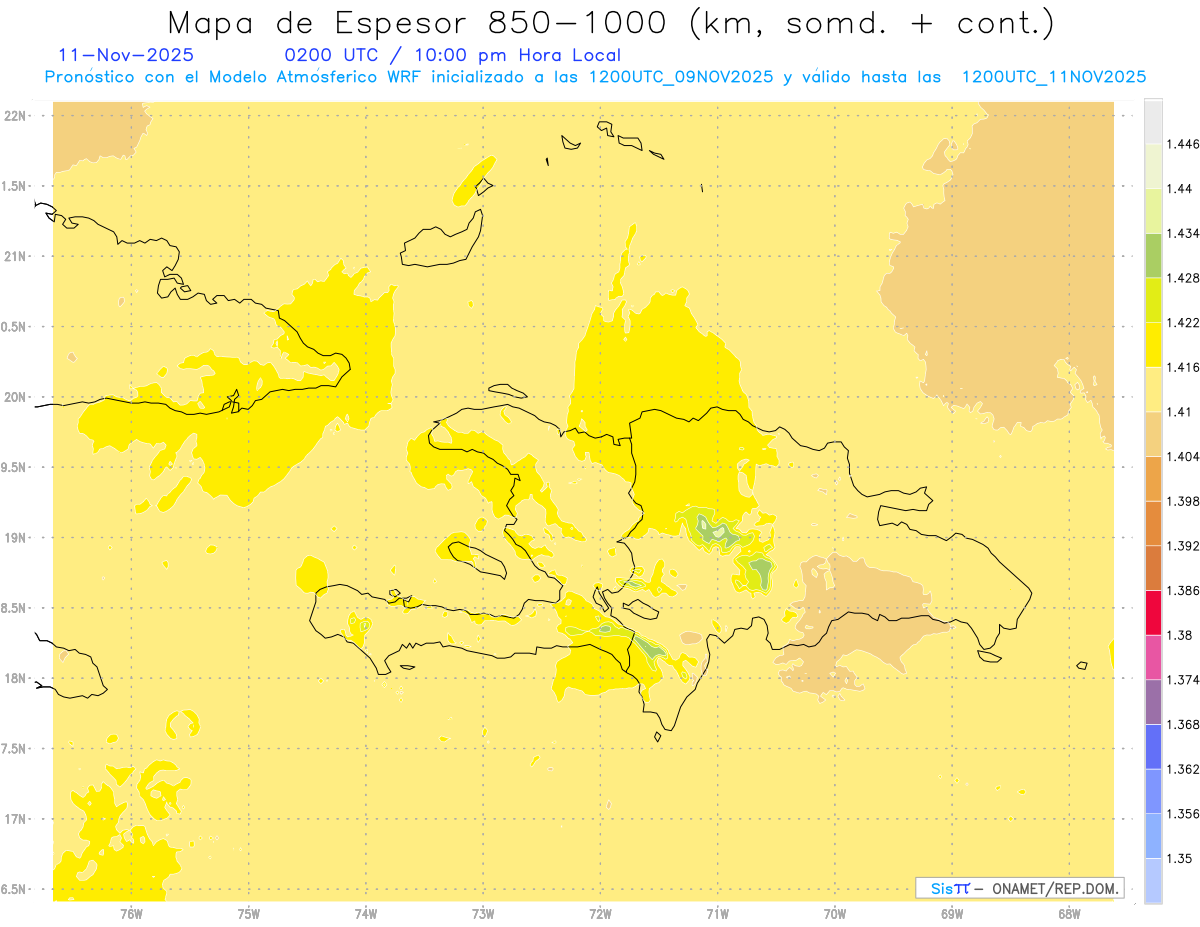Viewport: 1200px width, 927px height.
Task: Click the 'SisPI - ONAMET/REP.DOM.' credit box
Action: pos(1020,888)
